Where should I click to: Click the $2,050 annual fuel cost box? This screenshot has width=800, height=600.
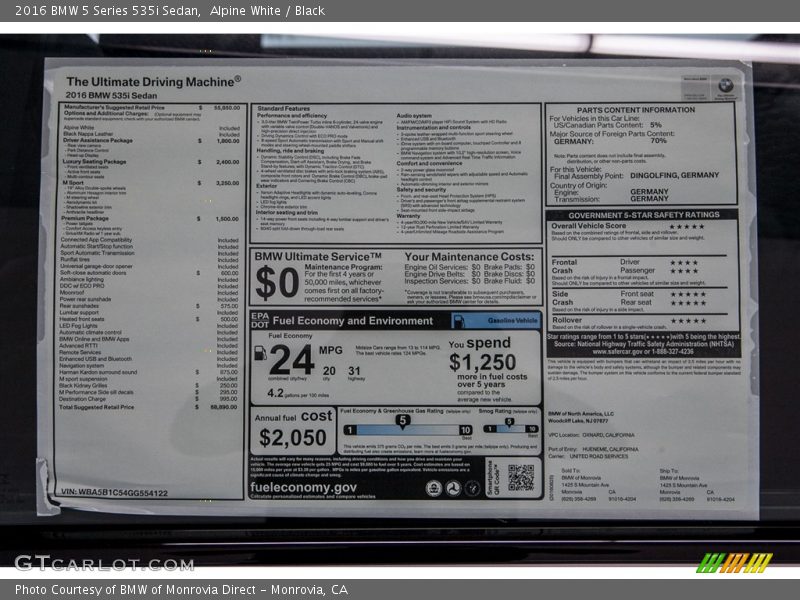[x=292, y=430]
